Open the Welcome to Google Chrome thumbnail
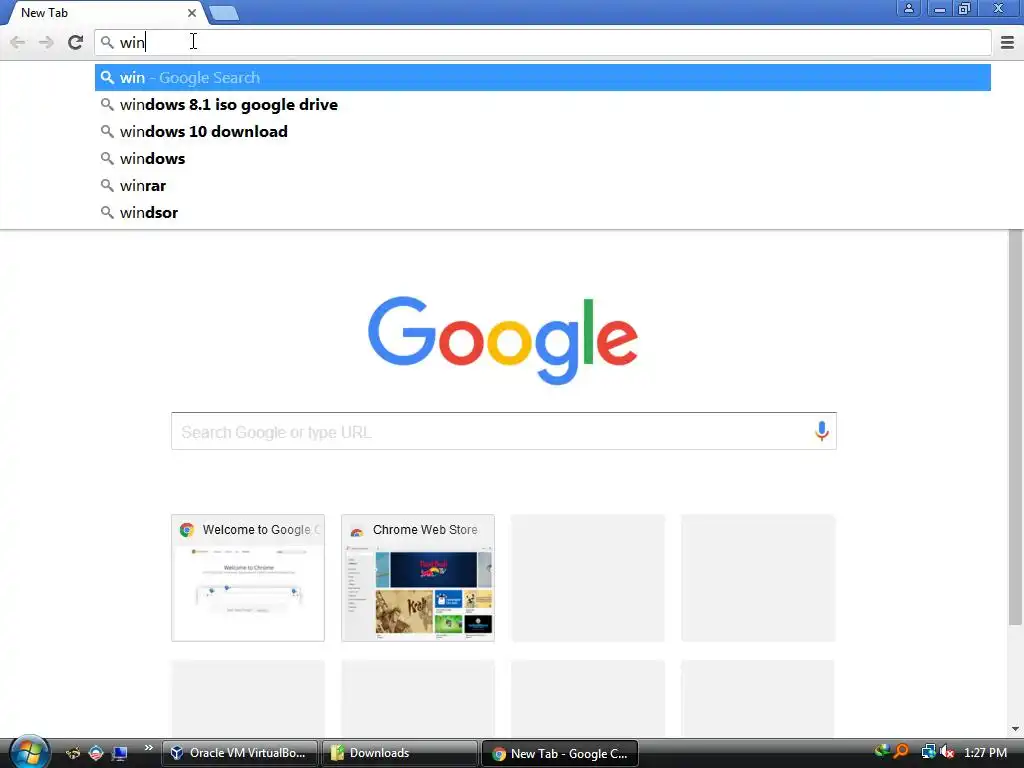The image size is (1024, 768). [248, 578]
